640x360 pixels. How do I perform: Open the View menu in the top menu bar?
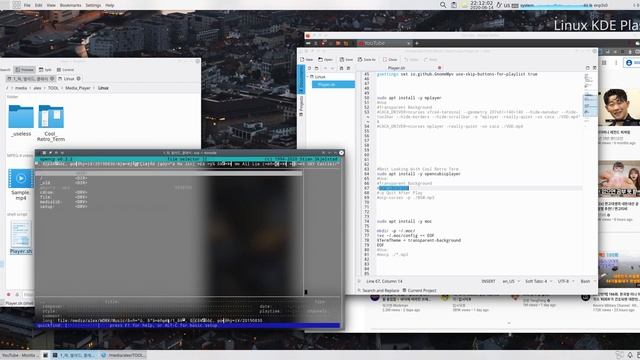[x=51, y=5]
